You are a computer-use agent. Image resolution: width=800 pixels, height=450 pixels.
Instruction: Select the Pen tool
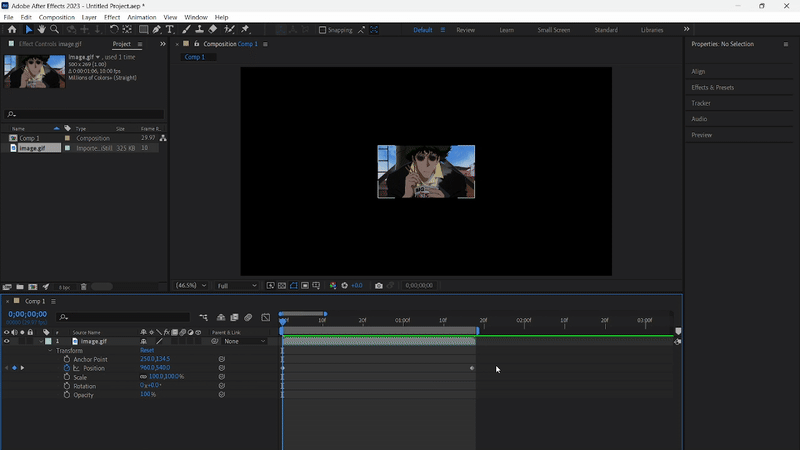[x=157, y=30]
